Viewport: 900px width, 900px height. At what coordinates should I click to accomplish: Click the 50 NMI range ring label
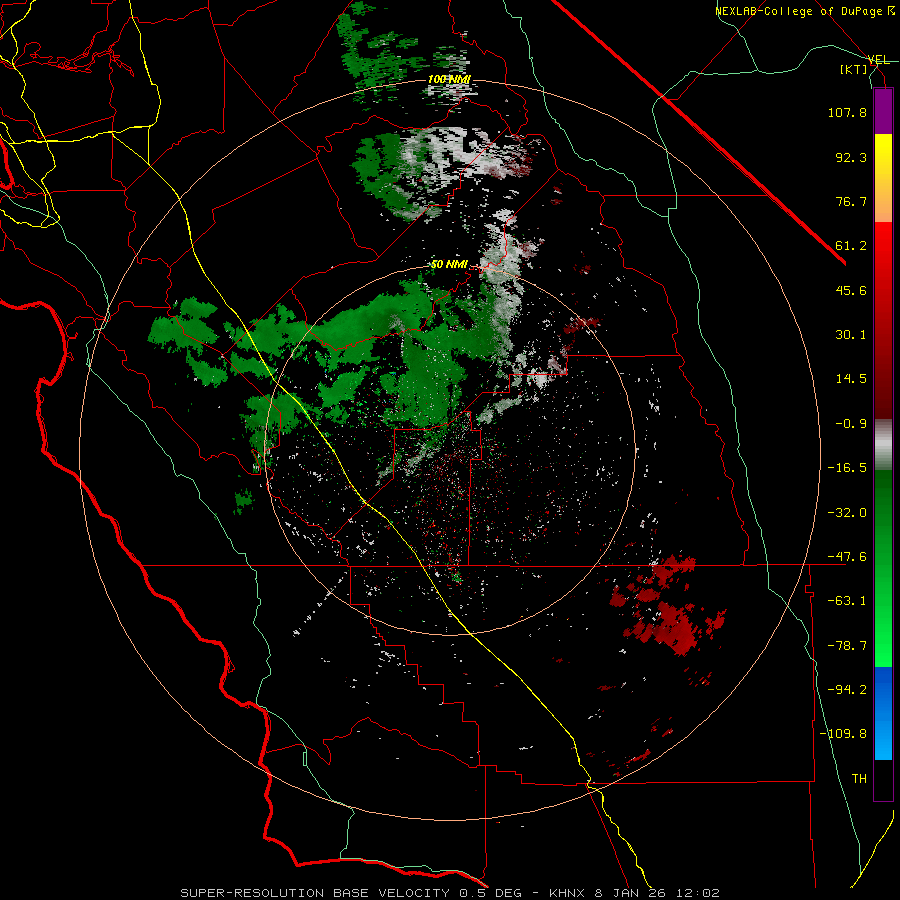[x=449, y=265]
